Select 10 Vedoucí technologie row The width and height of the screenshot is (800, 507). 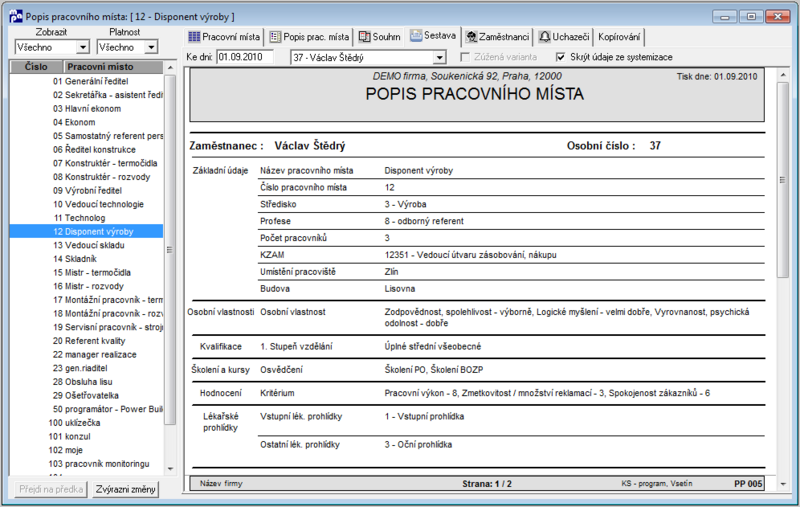(x=87, y=205)
